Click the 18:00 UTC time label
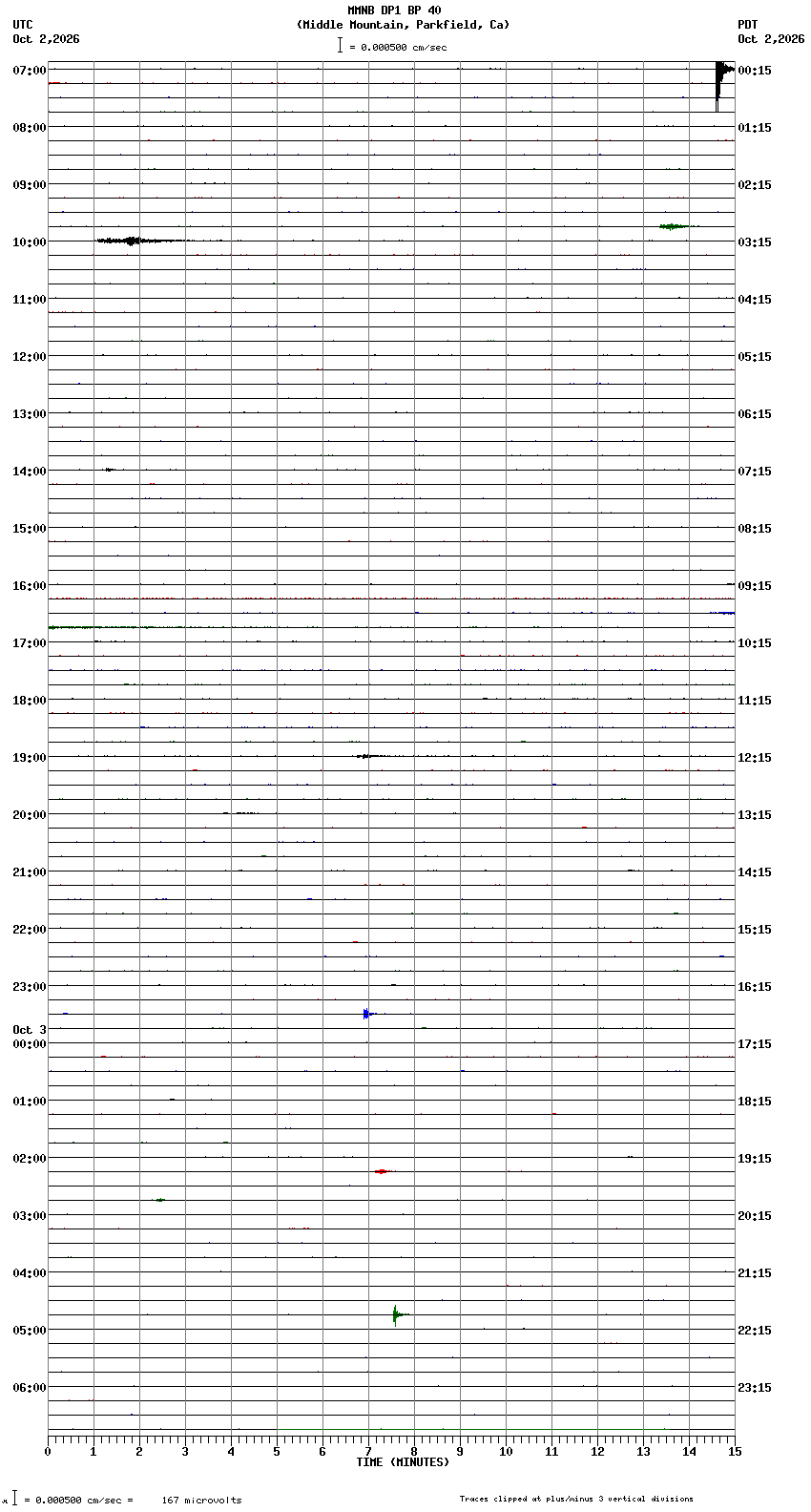The height and width of the screenshot is (1512, 811). point(30,701)
